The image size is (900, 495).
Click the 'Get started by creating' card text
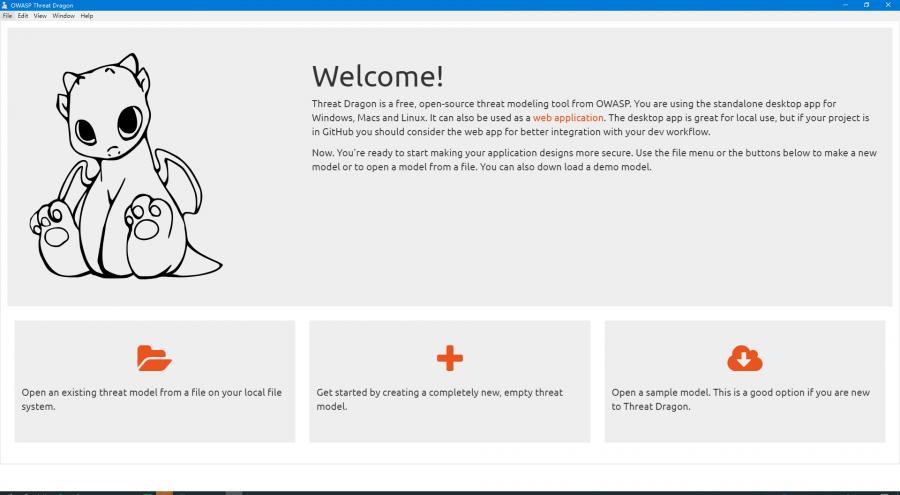[x=440, y=399]
